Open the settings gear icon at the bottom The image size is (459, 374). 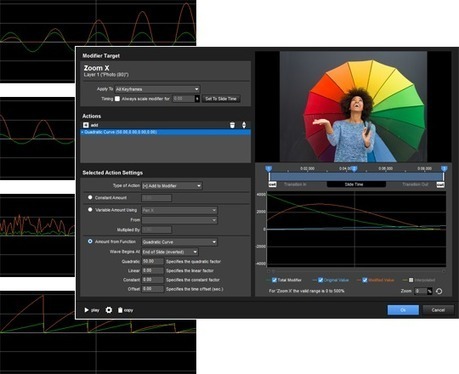109,310
